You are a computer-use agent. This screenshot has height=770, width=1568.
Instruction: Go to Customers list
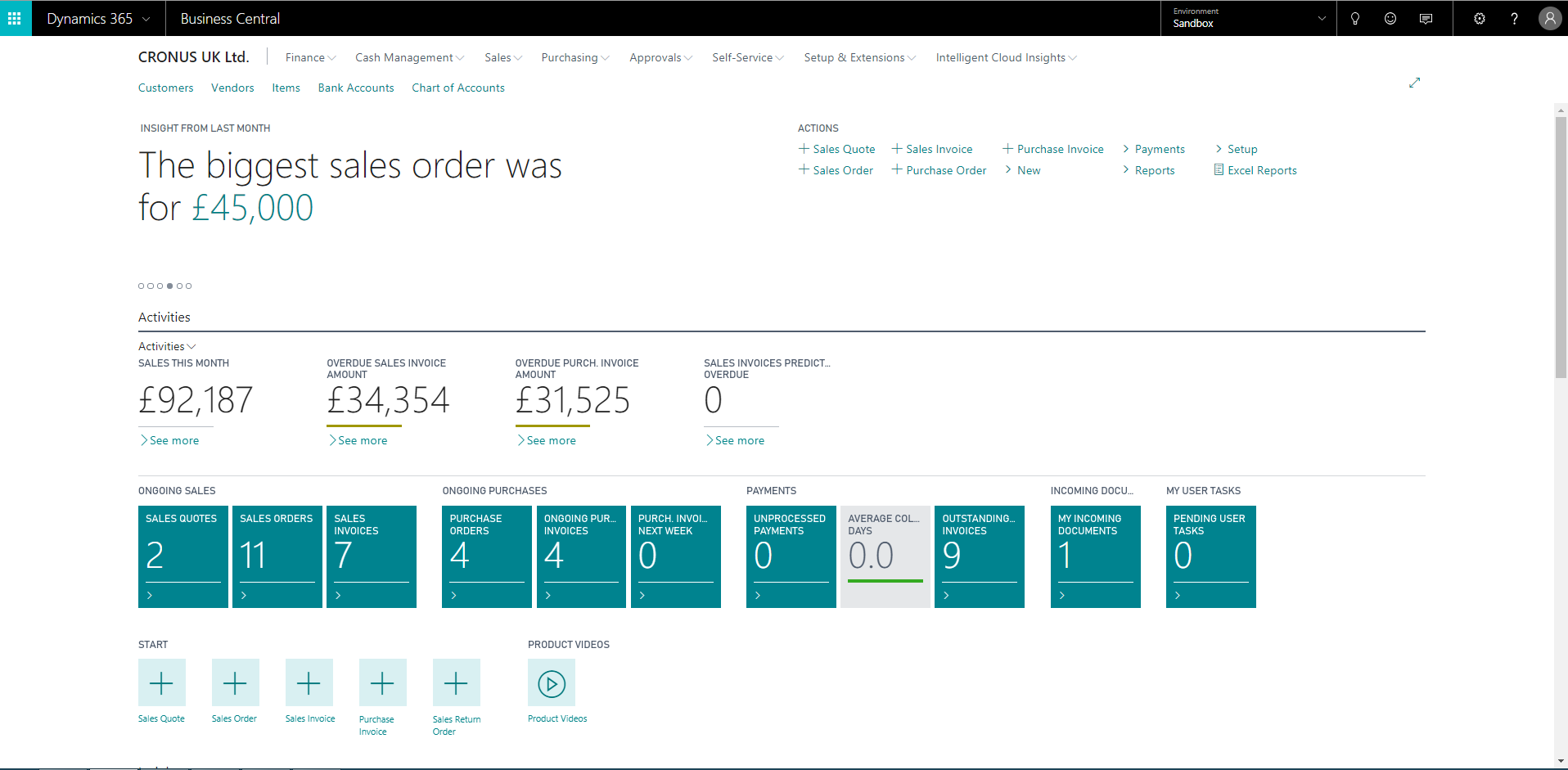[166, 88]
